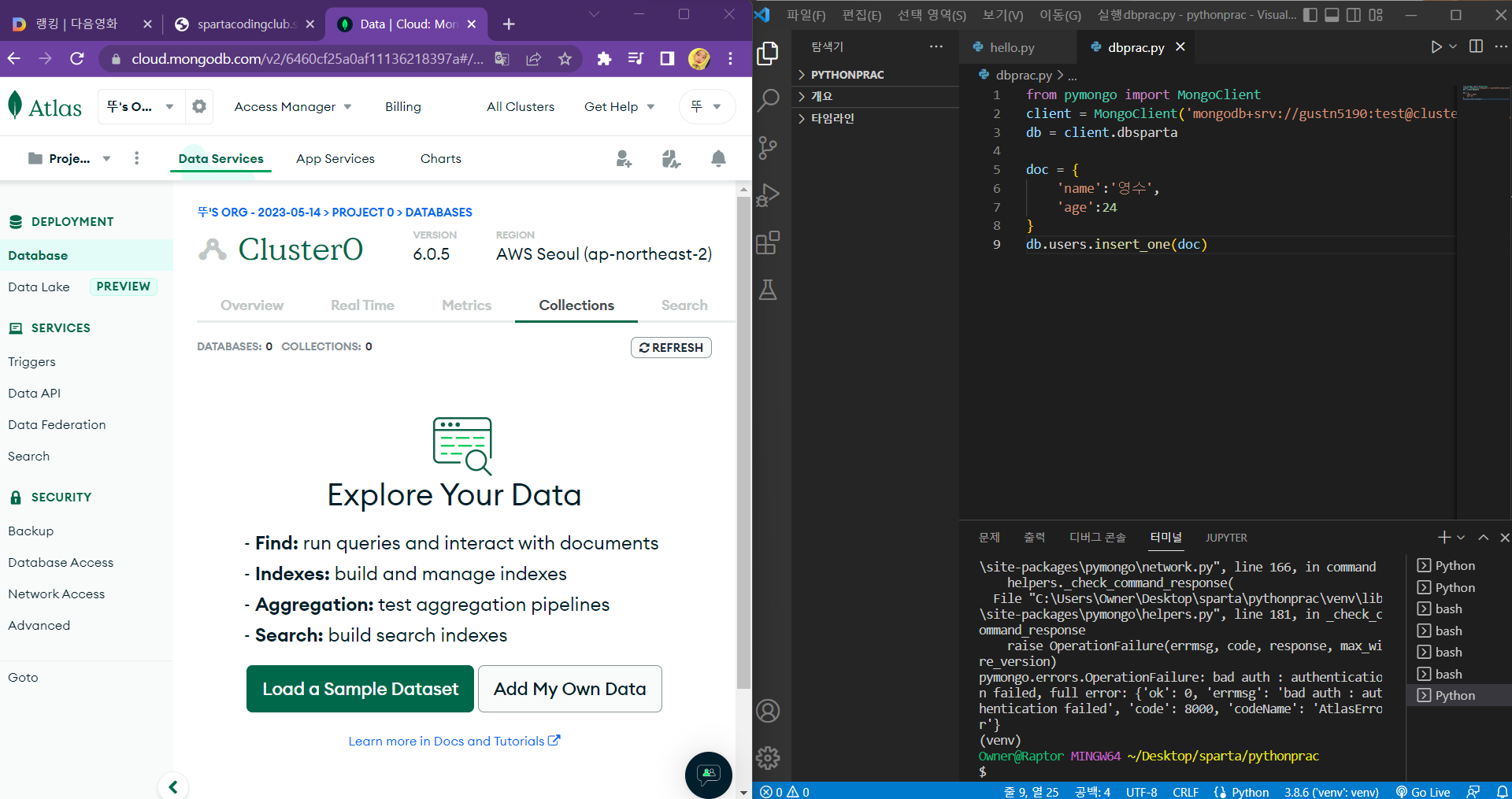
Task: Open Chrome profile avatar
Action: click(x=699, y=58)
